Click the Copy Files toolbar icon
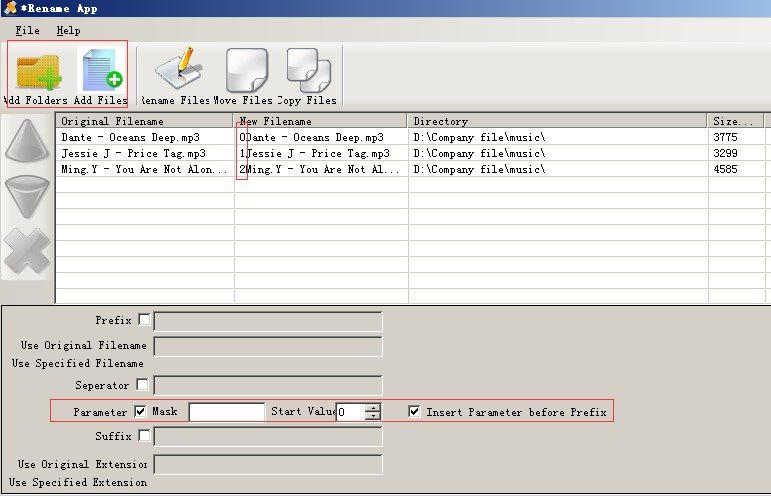 pyautogui.click(x=309, y=70)
